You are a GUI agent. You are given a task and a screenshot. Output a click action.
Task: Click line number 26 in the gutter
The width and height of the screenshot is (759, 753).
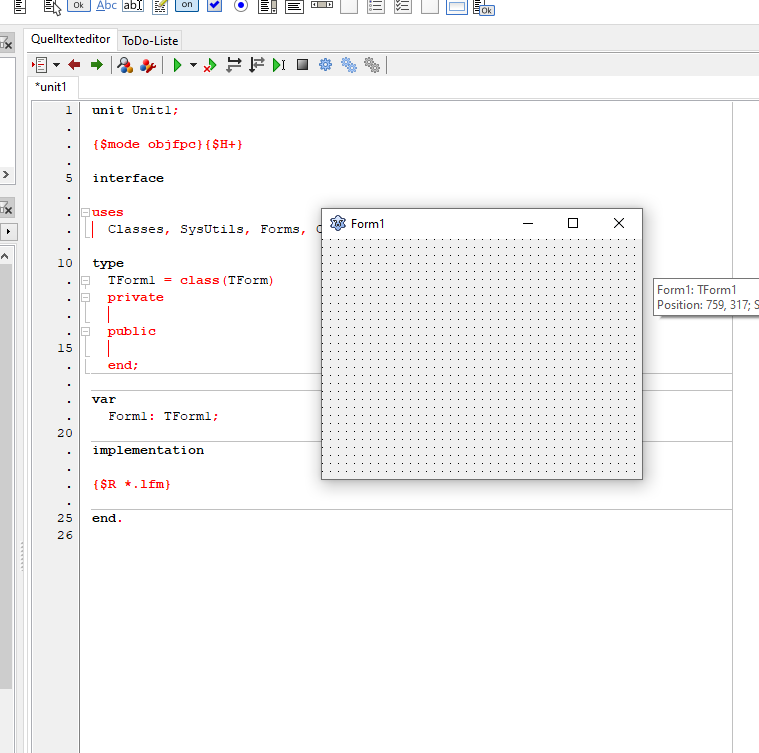click(x=65, y=535)
